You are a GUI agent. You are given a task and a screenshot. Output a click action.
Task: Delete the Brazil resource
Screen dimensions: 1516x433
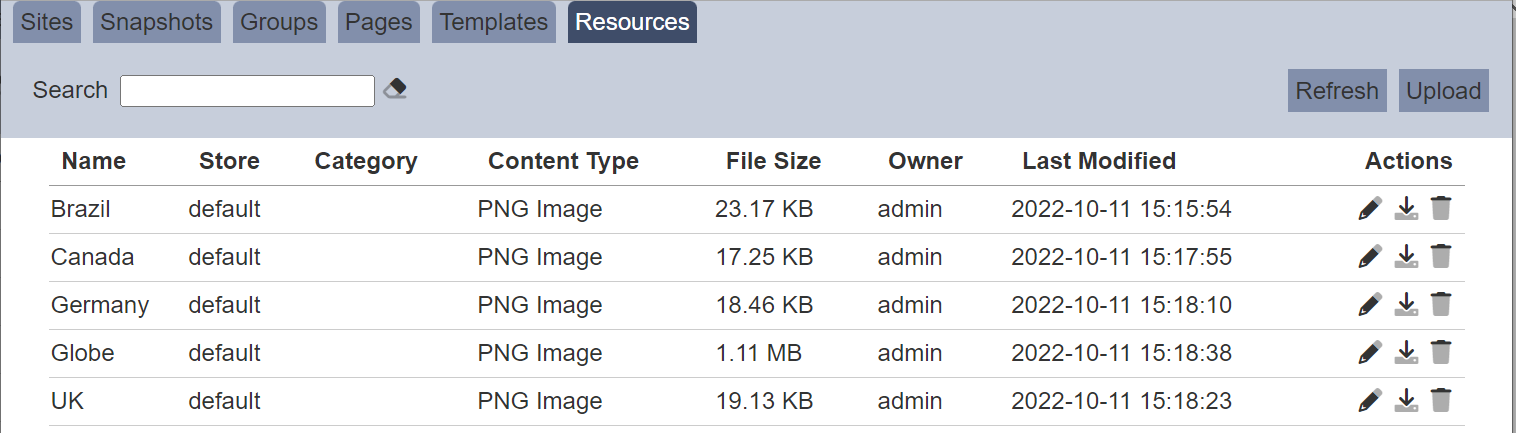1440,209
